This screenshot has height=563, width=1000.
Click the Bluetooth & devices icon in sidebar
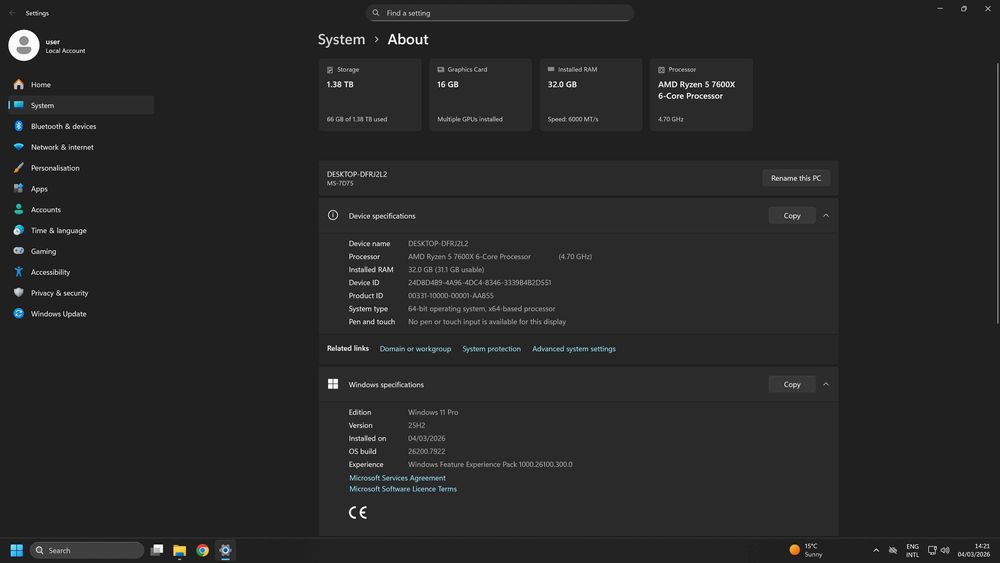[18, 126]
